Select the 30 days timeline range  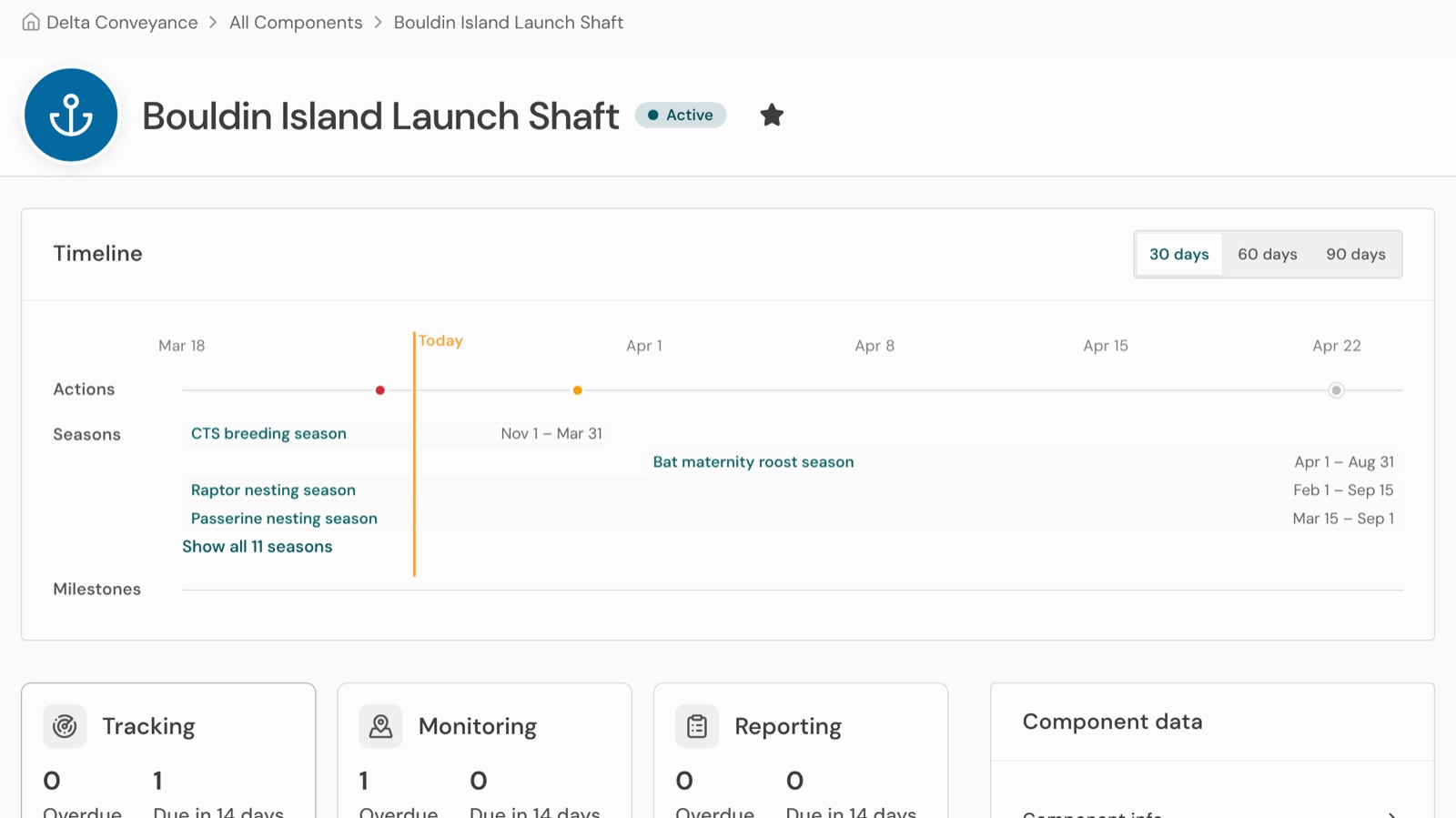pyautogui.click(x=1179, y=254)
